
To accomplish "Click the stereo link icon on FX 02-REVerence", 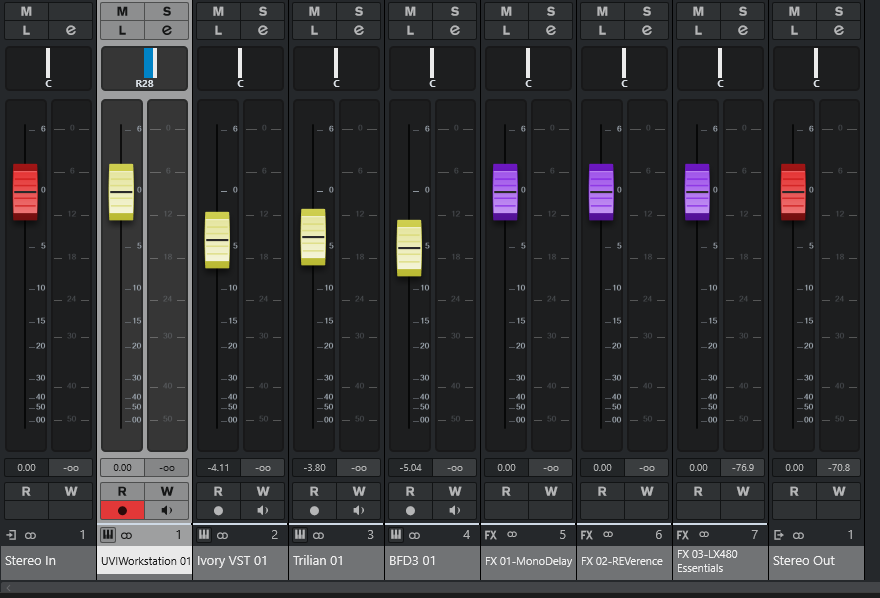I will click(x=608, y=535).
